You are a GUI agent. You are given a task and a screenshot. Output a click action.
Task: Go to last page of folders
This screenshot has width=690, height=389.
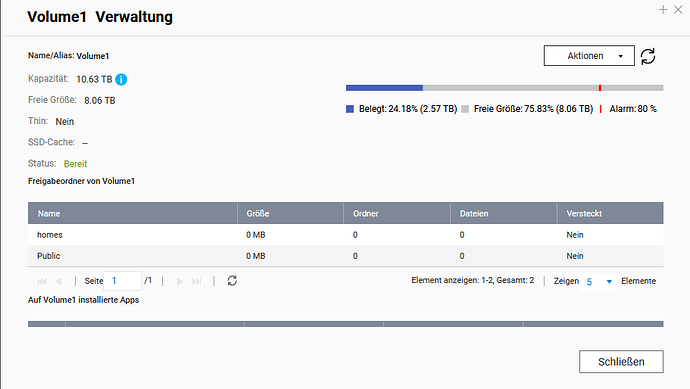(197, 281)
